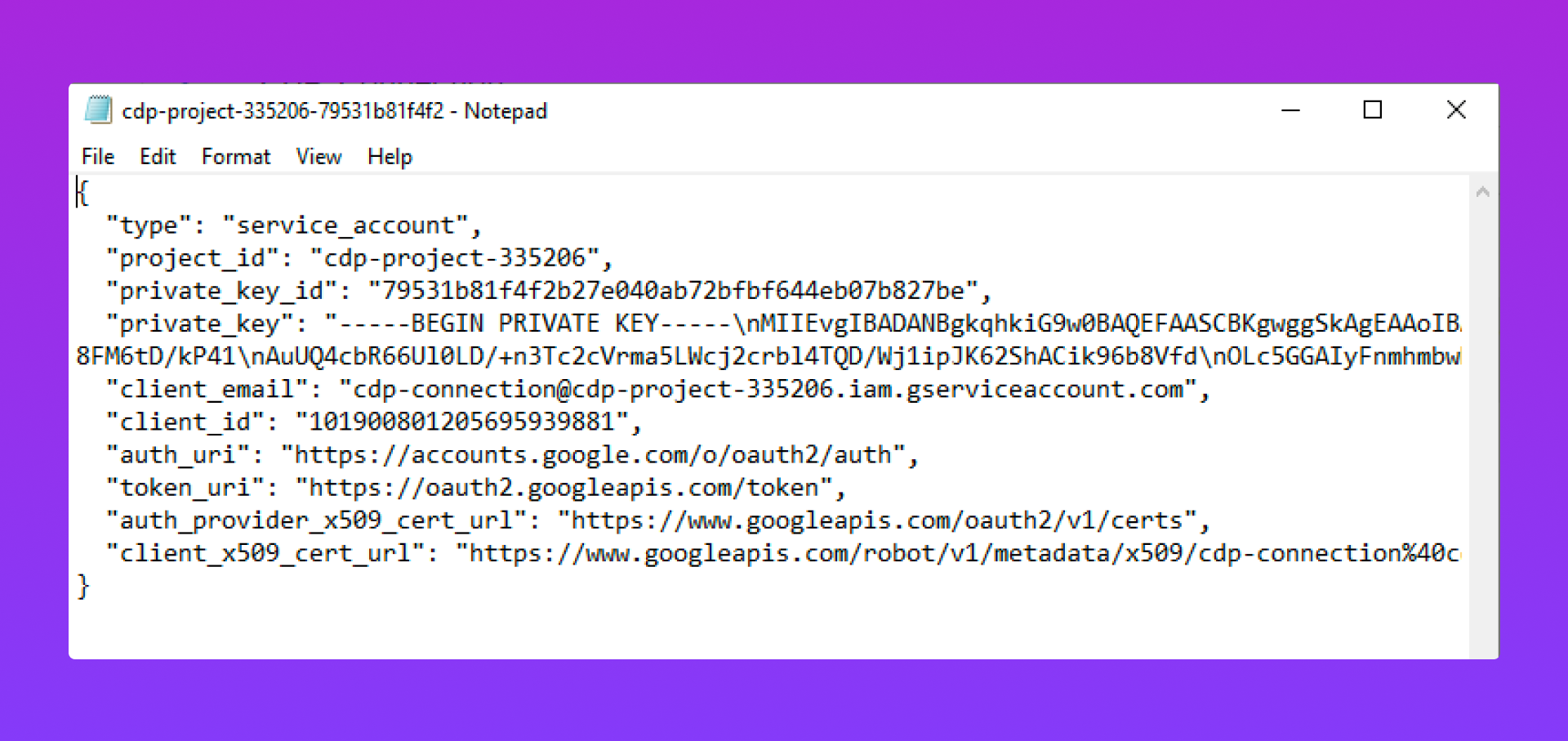Click the token_uri oauth2 URL

coord(563,488)
